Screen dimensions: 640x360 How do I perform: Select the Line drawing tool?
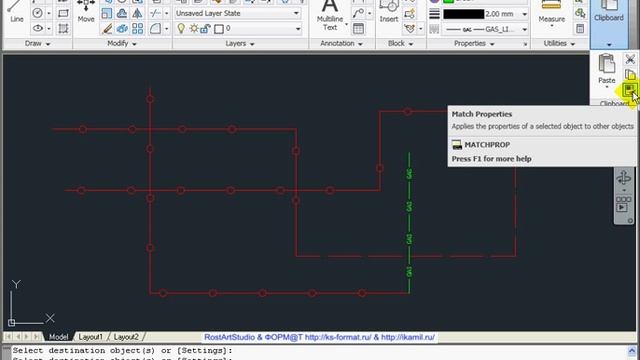coord(16,11)
